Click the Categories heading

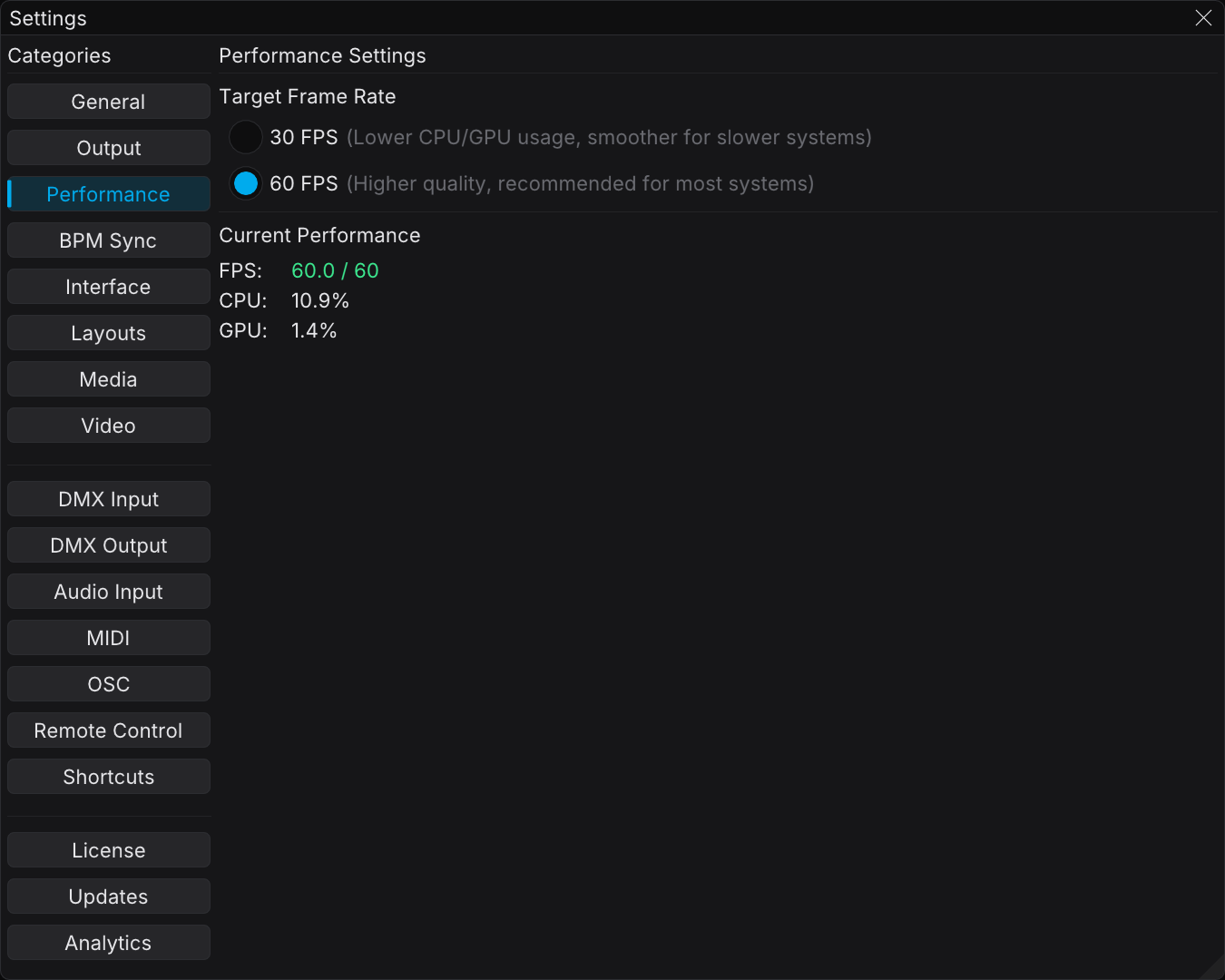pyautogui.click(x=60, y=55)
